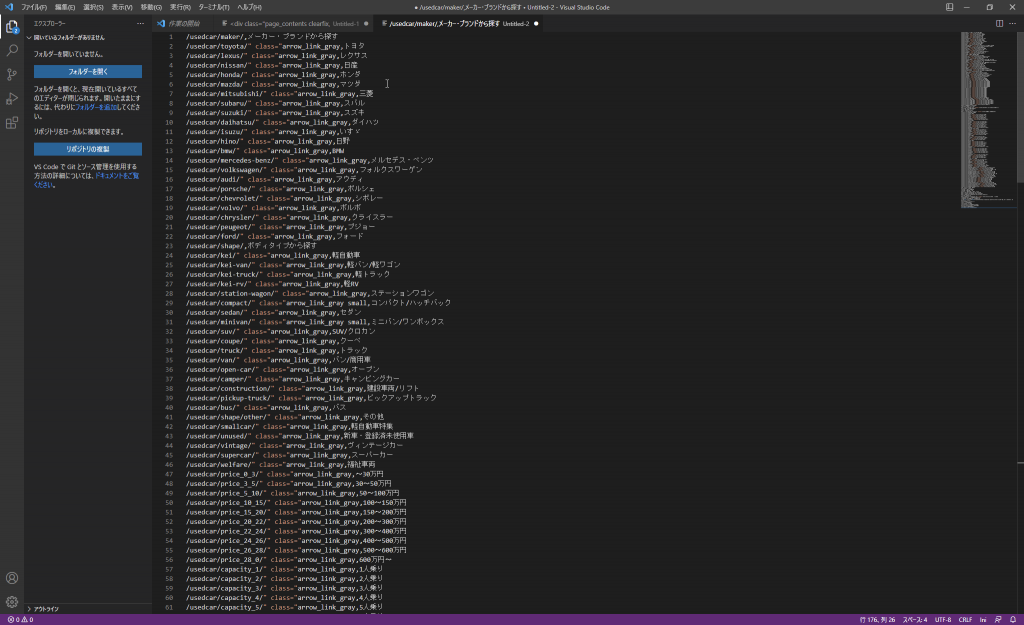Open the notifications bell in status bar

pos(1013,620)
